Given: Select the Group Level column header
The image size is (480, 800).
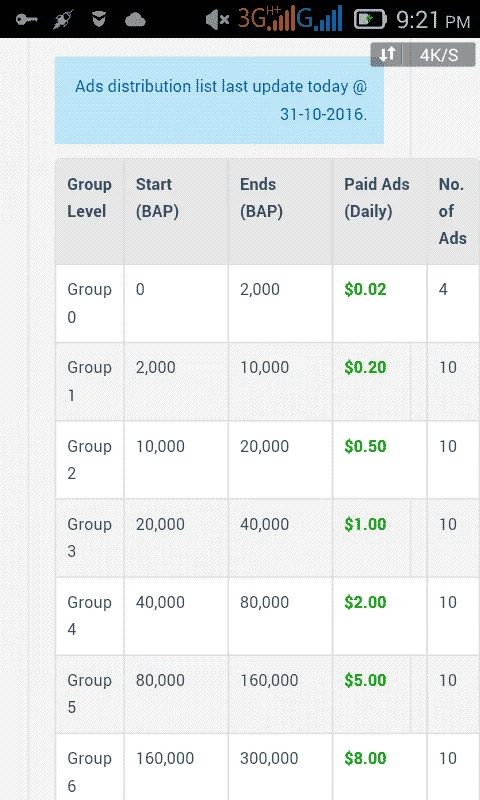Looking at the screenshot, I should (x=89, y=198).
